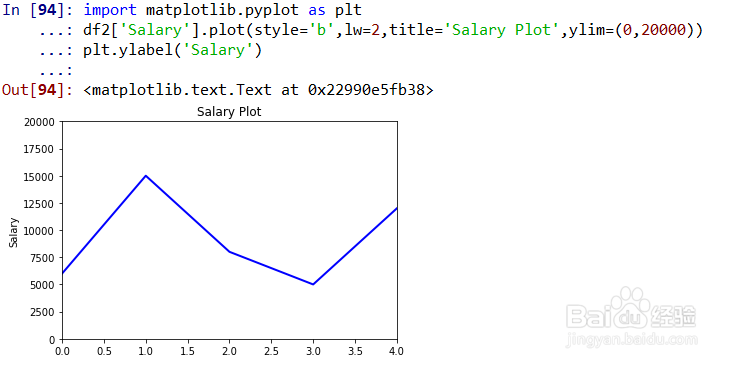738x366 pixels.
Task: Click the matplotlib.text.Text output line
Action: point(258,90)
